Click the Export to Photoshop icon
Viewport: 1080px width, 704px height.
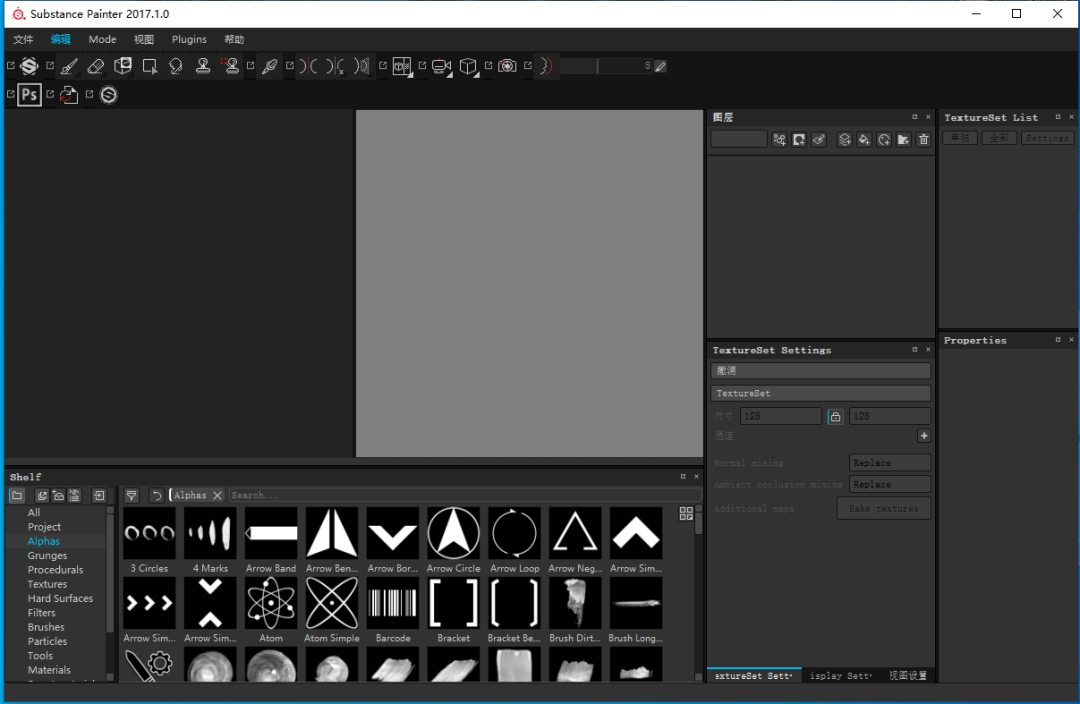(30, 94)
